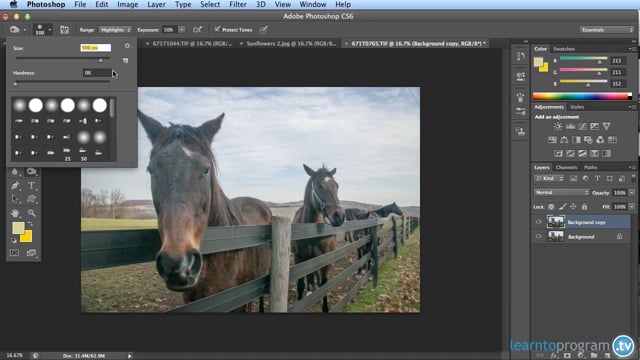Select the Zoom magnifier tool
Image resolution: width=640 pixels, height=360 pixels.
[x=31, y=213]
